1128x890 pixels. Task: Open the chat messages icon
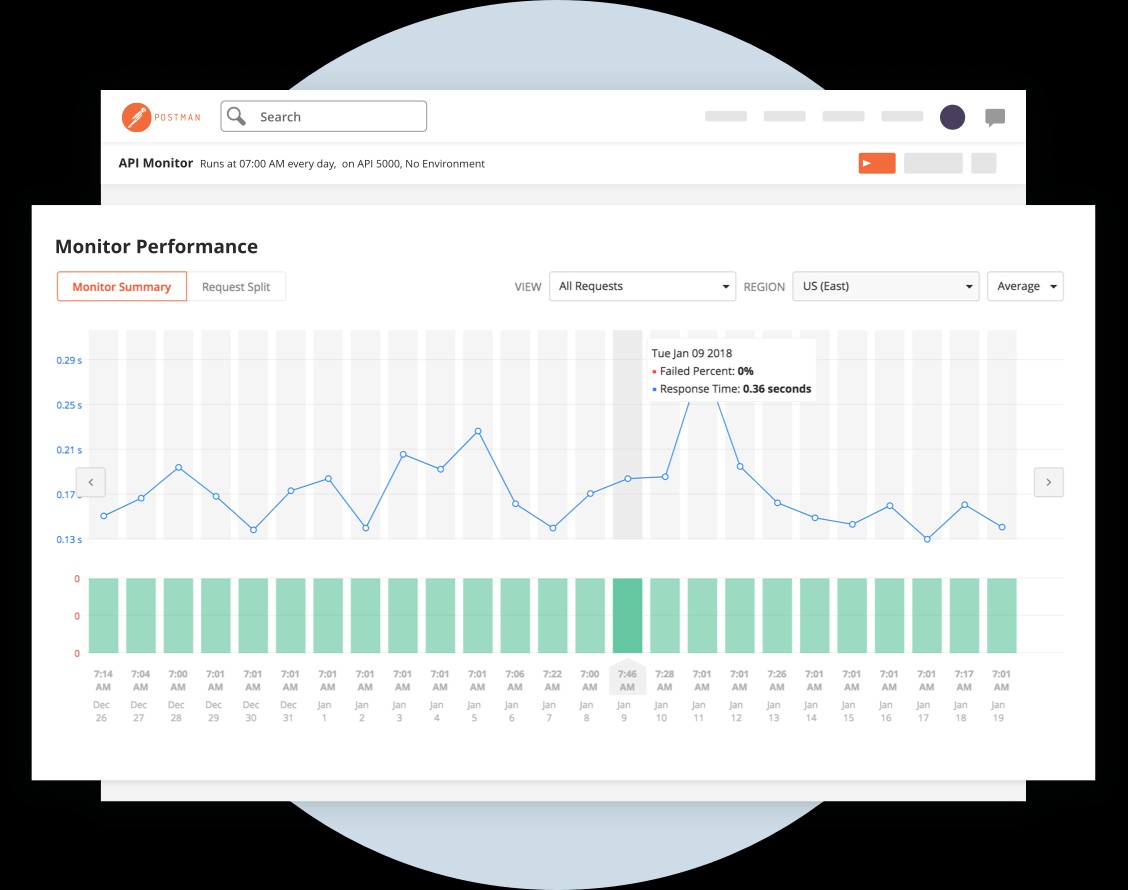pos(994,118)
